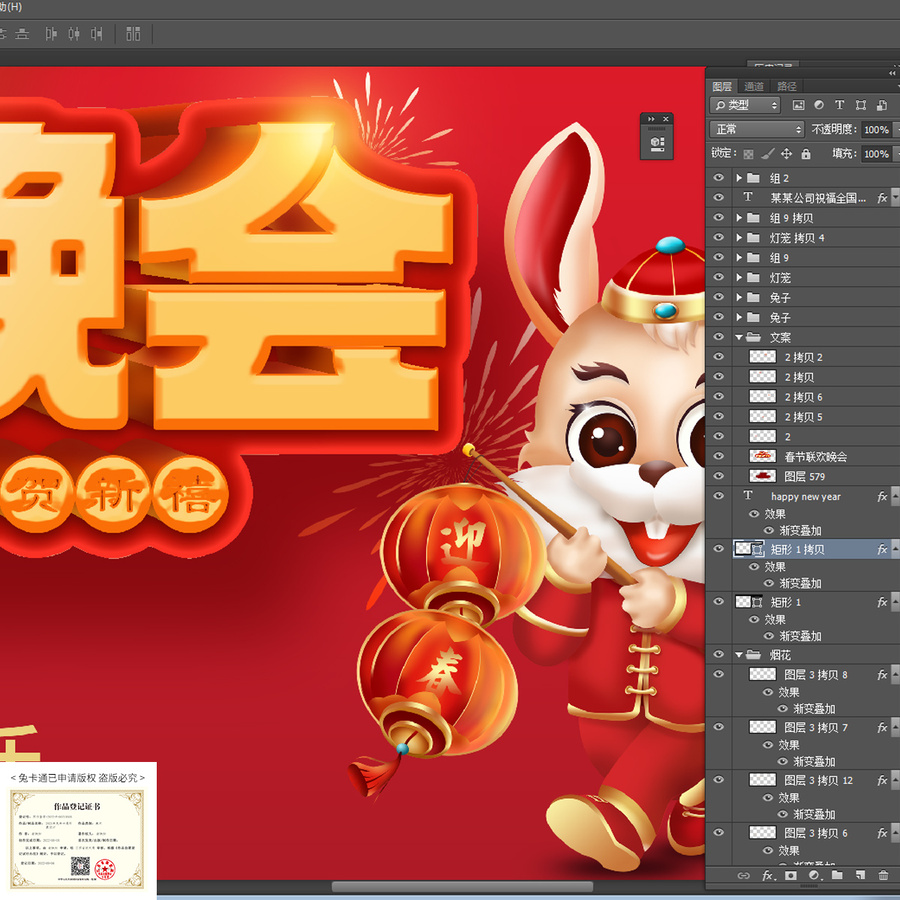Switch to 通道 tab

(754, 86)
